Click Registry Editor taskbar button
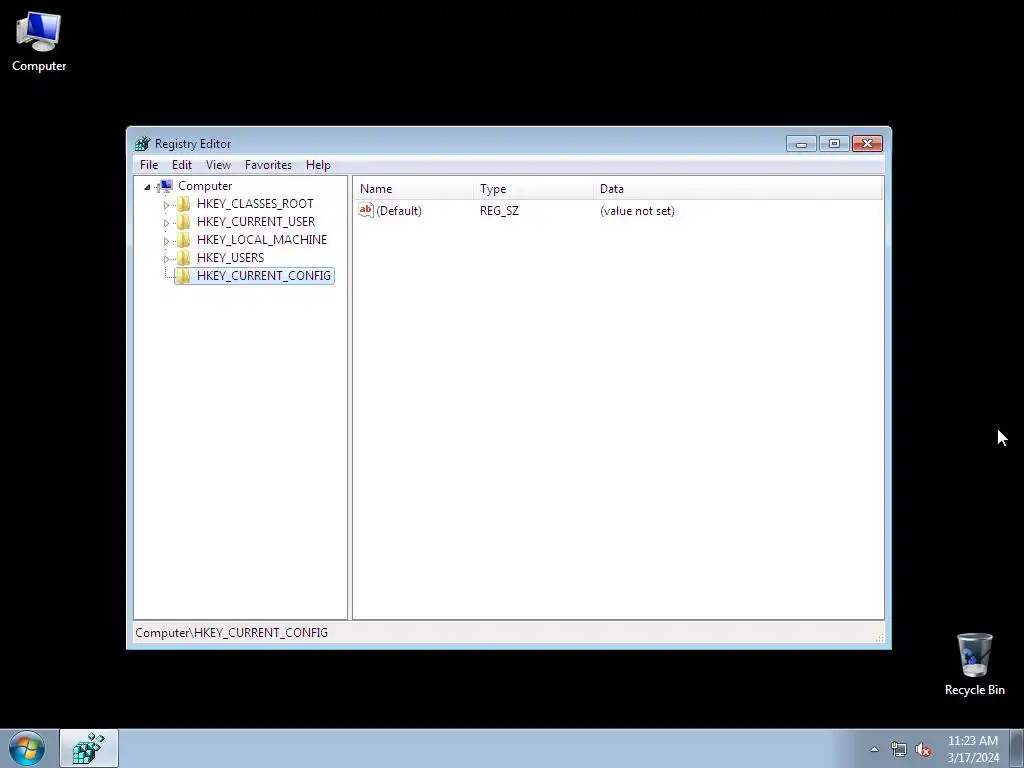This screenshot has height=768, width=1024. tap(89, 748)
